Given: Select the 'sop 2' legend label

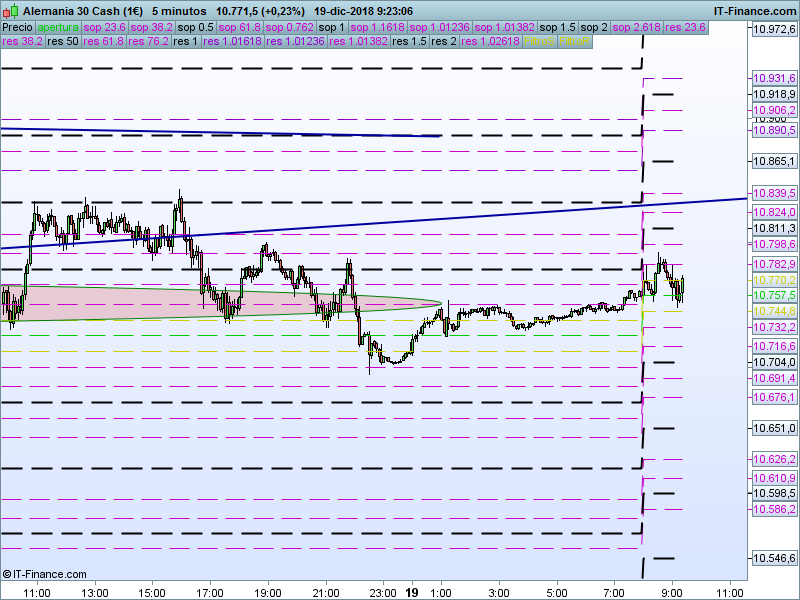Looking at the screenshot, I should point(594,28).
